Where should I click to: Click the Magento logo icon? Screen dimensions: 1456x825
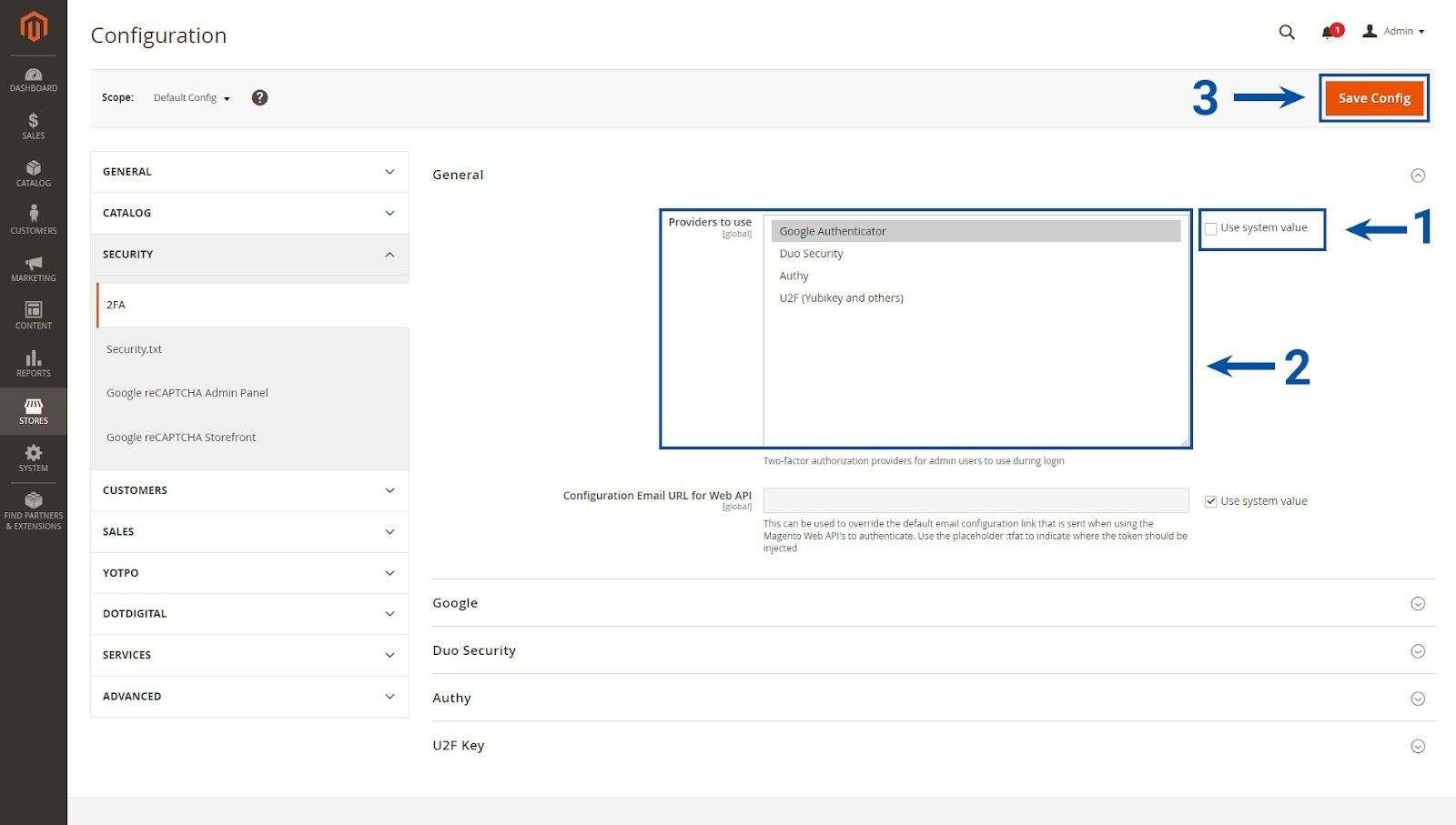point(34,27)
